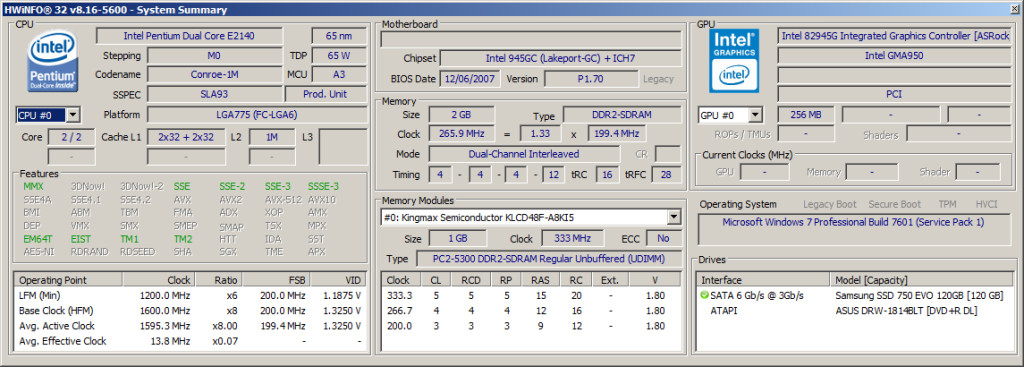The image size is (1024, 367).
Task: Click the EIST feature flag
Action: coord(80,239)
